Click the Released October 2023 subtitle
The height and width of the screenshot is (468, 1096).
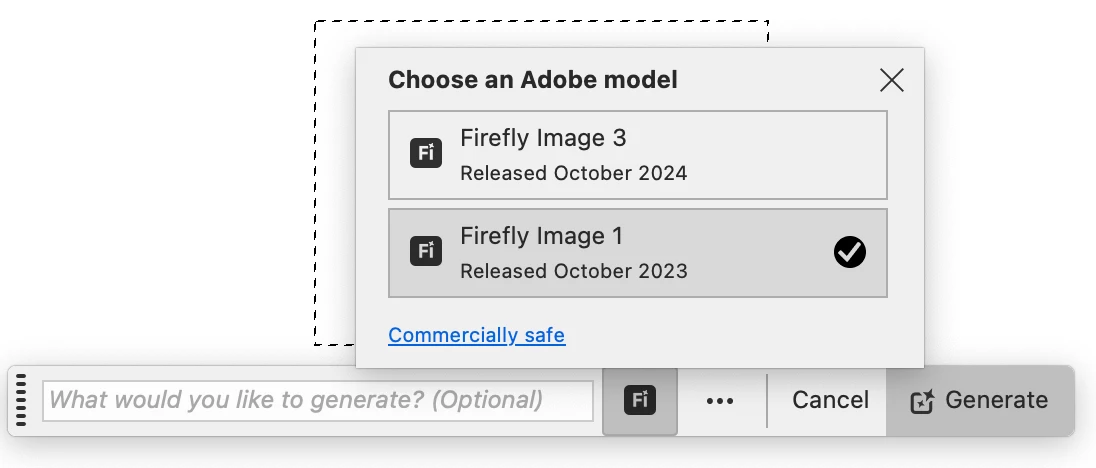(573, 271)
